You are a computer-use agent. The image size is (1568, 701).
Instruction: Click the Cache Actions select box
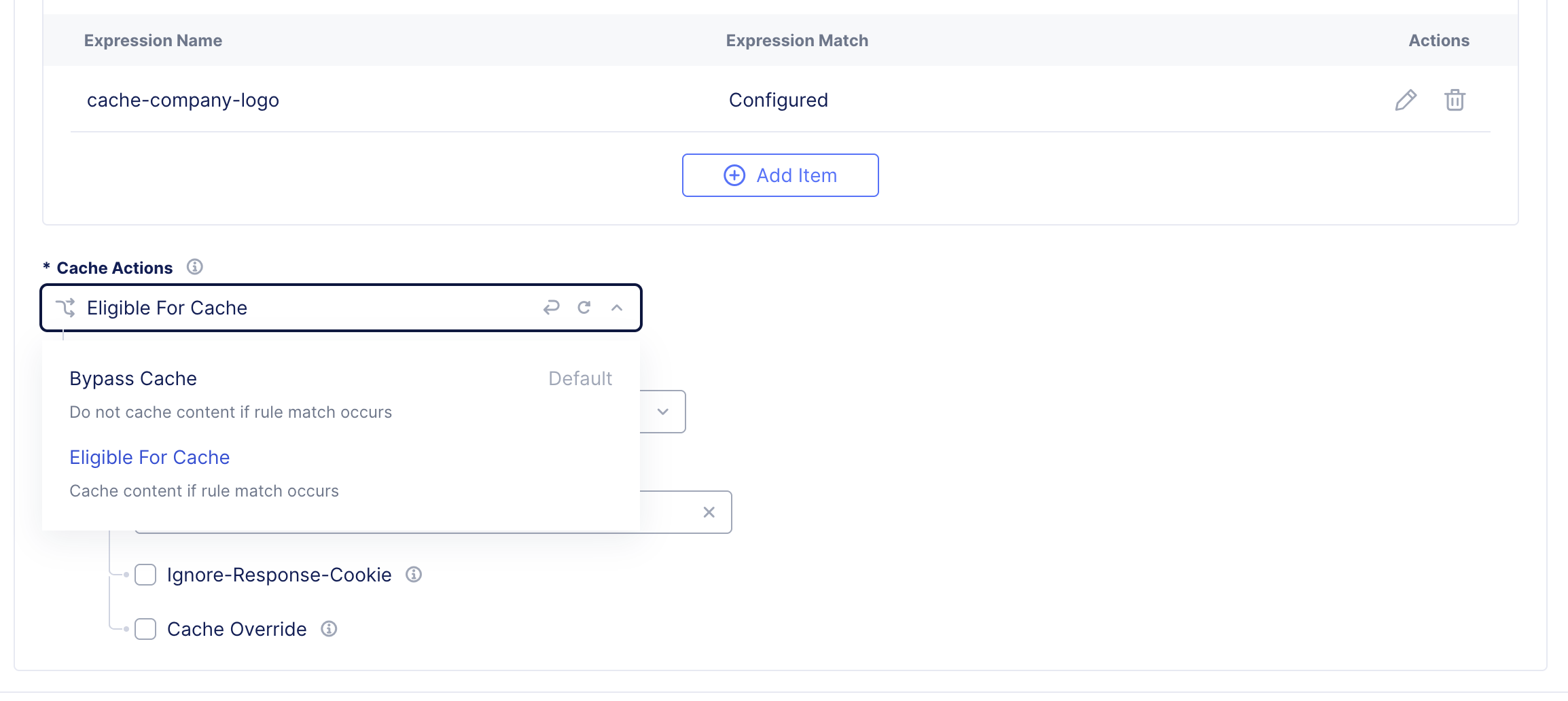tap(306, 308)
